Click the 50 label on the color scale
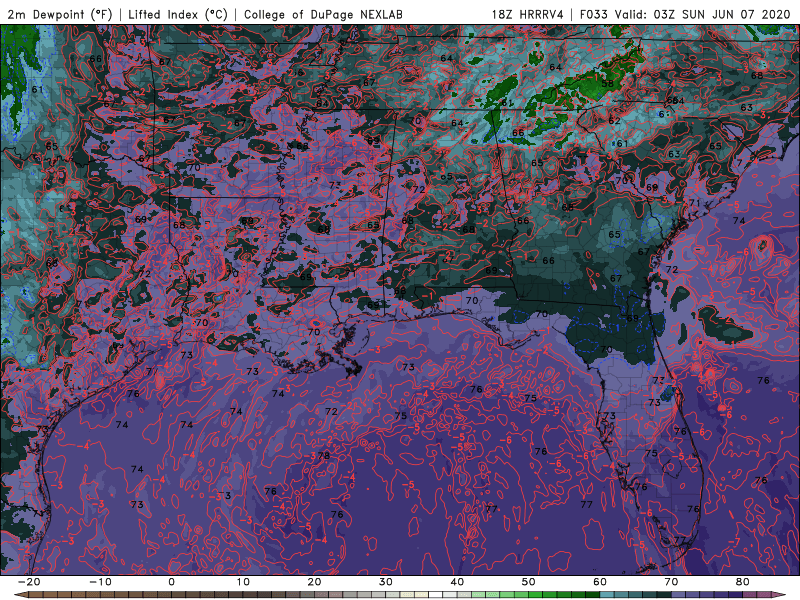Viewport: 800px width, 600px height. [529, 582]
